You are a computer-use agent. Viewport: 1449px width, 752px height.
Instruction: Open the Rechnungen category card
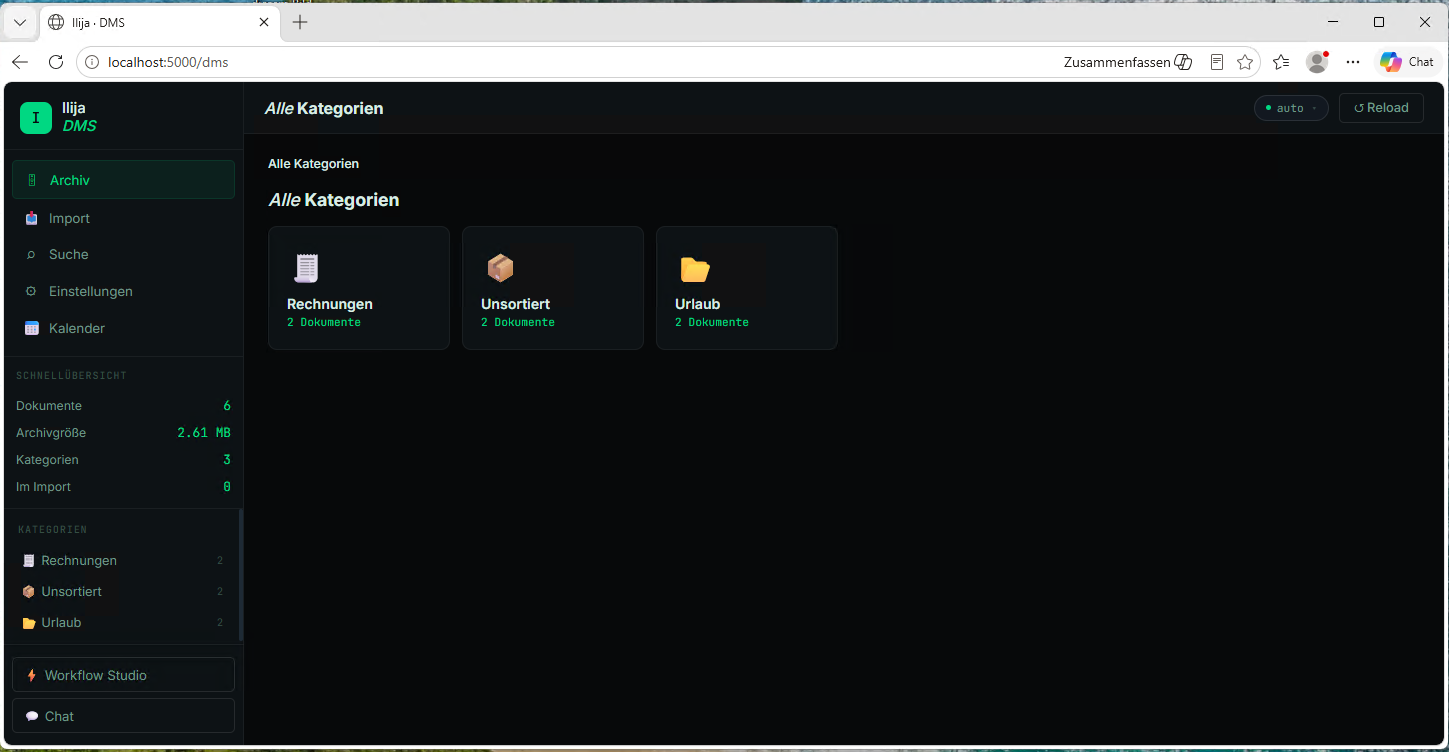click(x=358, y=288)
